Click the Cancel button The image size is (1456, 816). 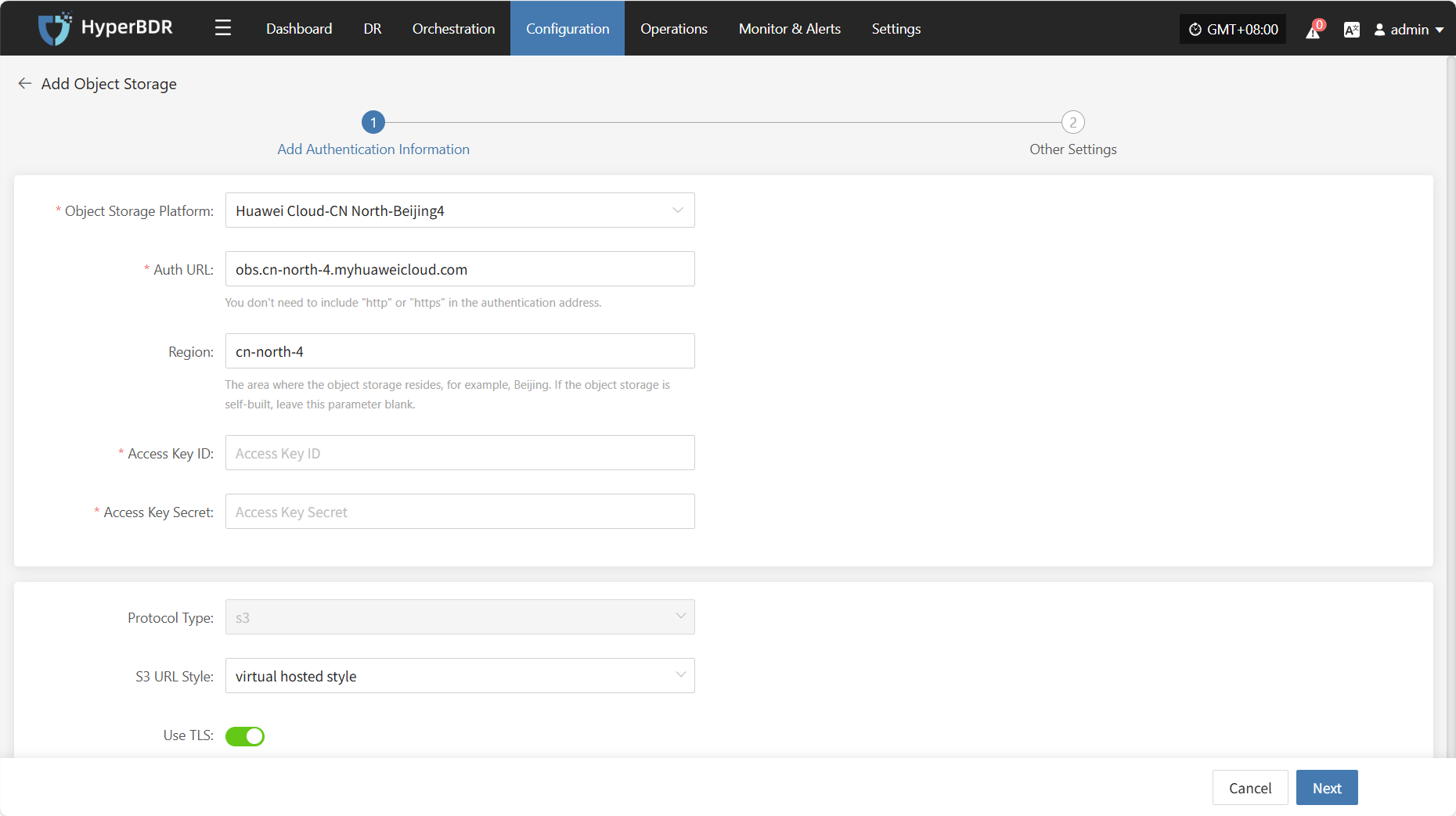pyautogui.click(x=1250, y=788)
